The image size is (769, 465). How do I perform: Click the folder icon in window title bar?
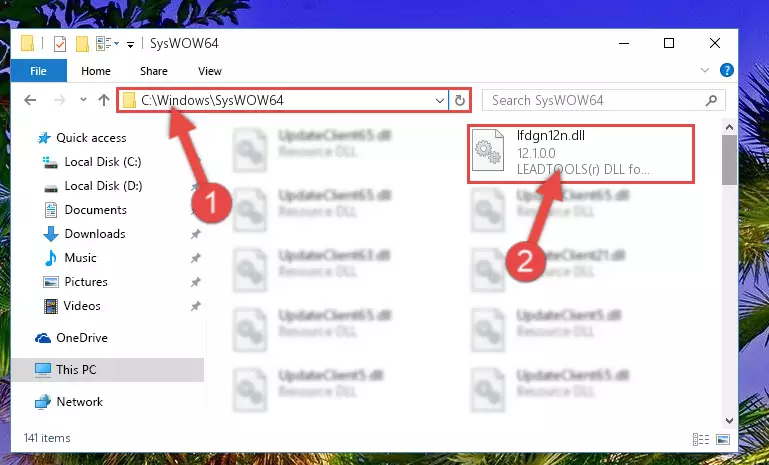pyautogui.click(x=27, y=44)
